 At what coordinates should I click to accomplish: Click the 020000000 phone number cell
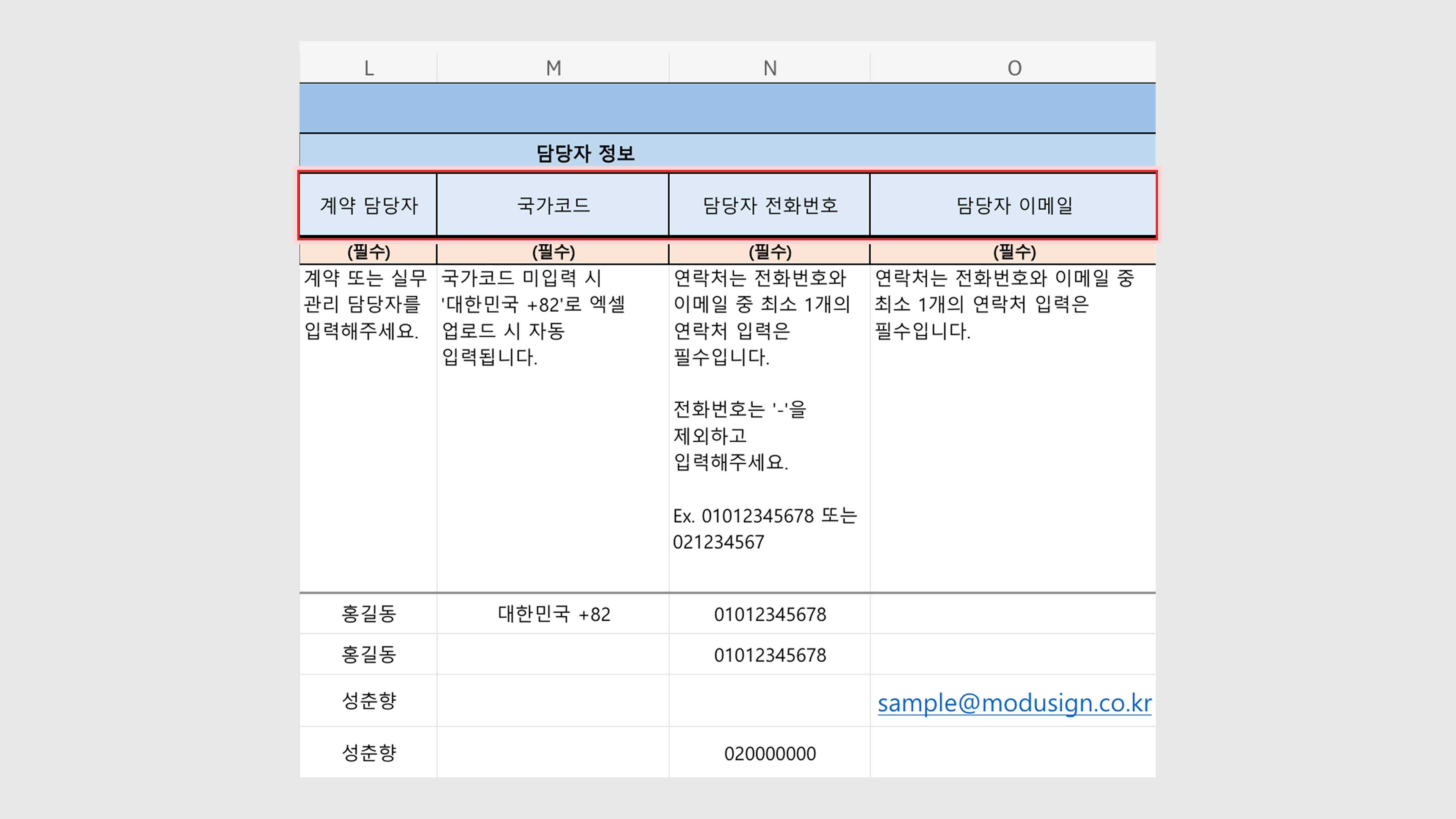pos(769,753)
